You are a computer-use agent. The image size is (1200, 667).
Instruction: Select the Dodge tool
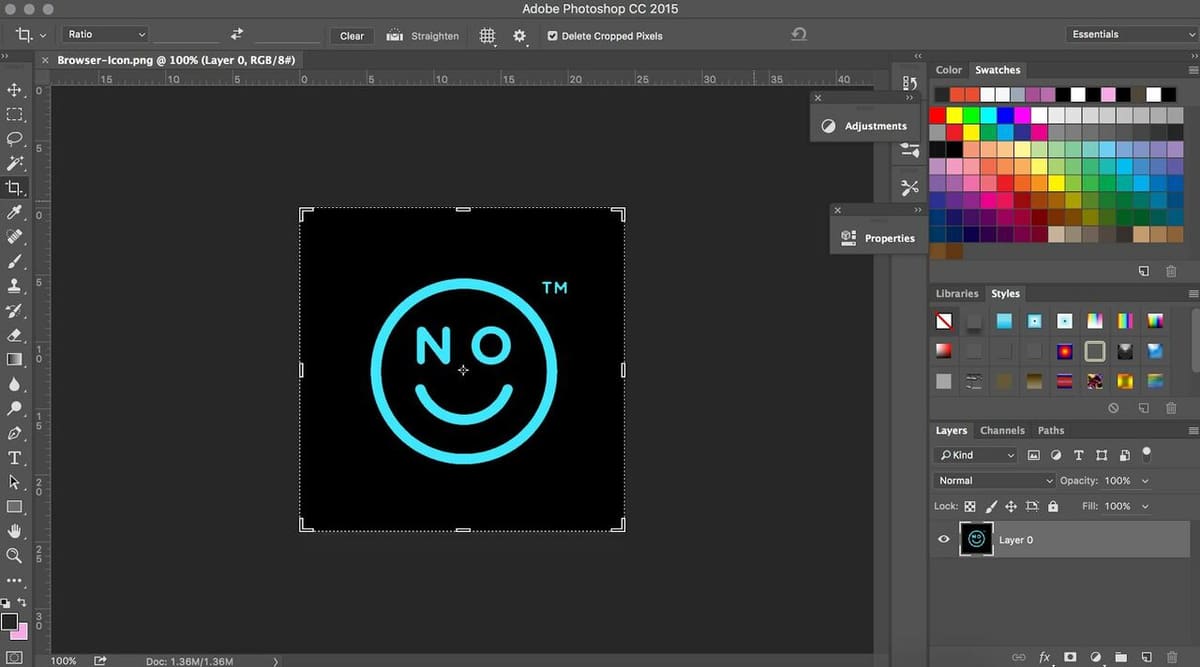[x=14, y=408]
